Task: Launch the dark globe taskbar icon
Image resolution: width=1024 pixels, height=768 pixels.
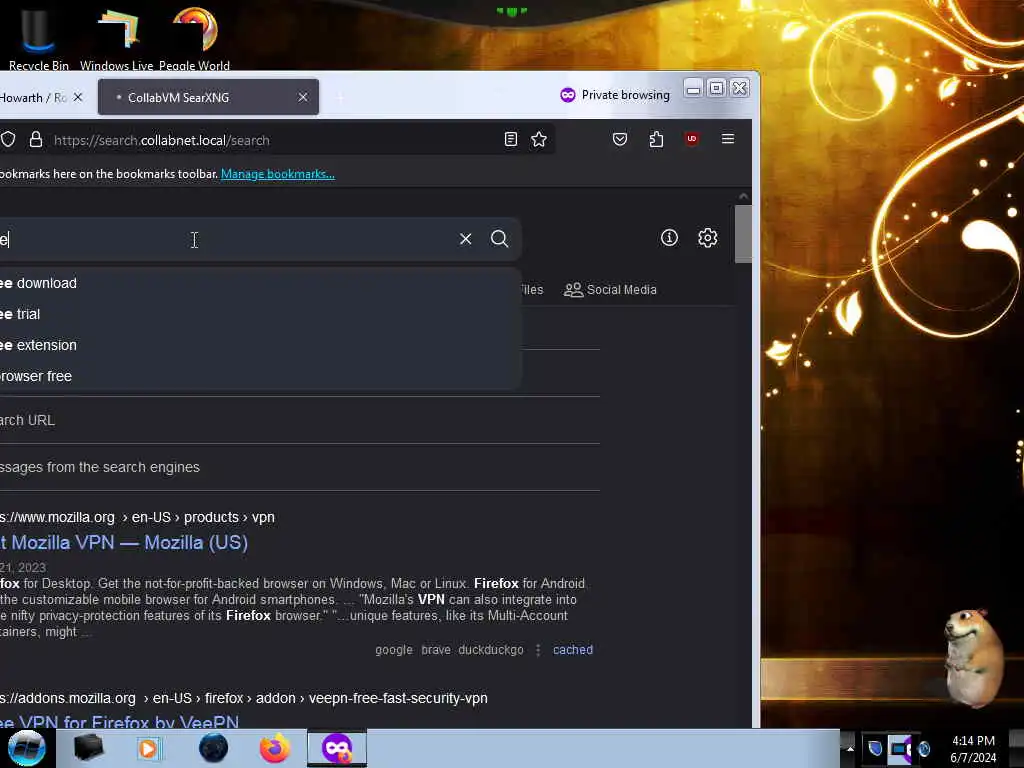Action: click(213, 748)
